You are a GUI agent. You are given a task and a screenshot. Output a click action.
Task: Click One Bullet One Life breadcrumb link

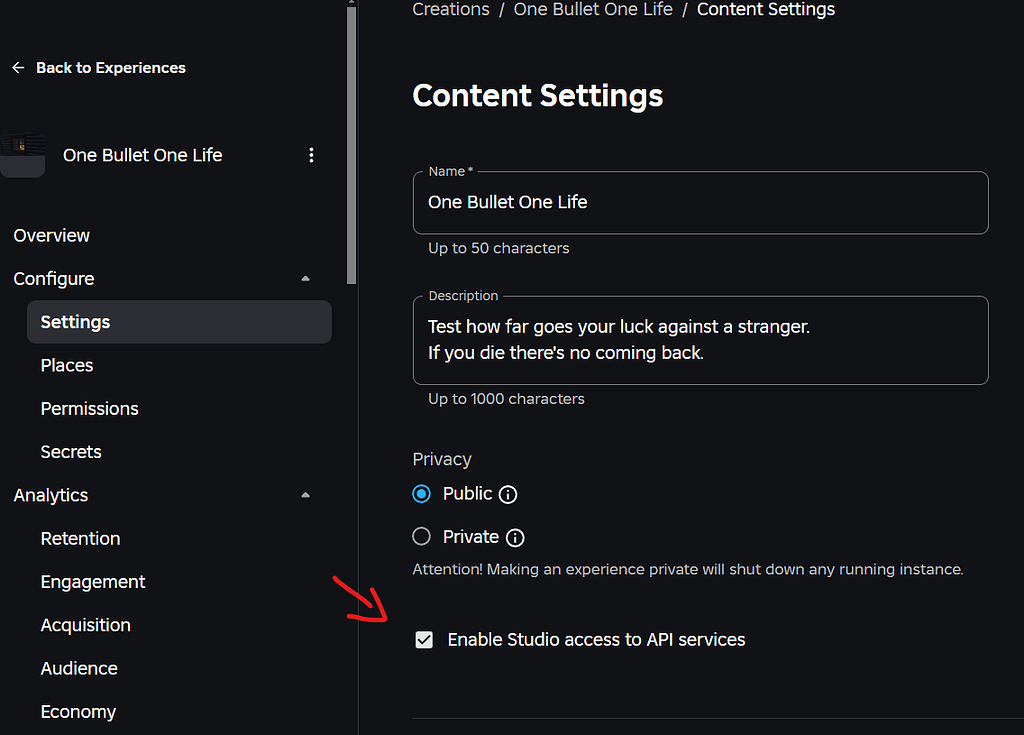pos(593,10)
